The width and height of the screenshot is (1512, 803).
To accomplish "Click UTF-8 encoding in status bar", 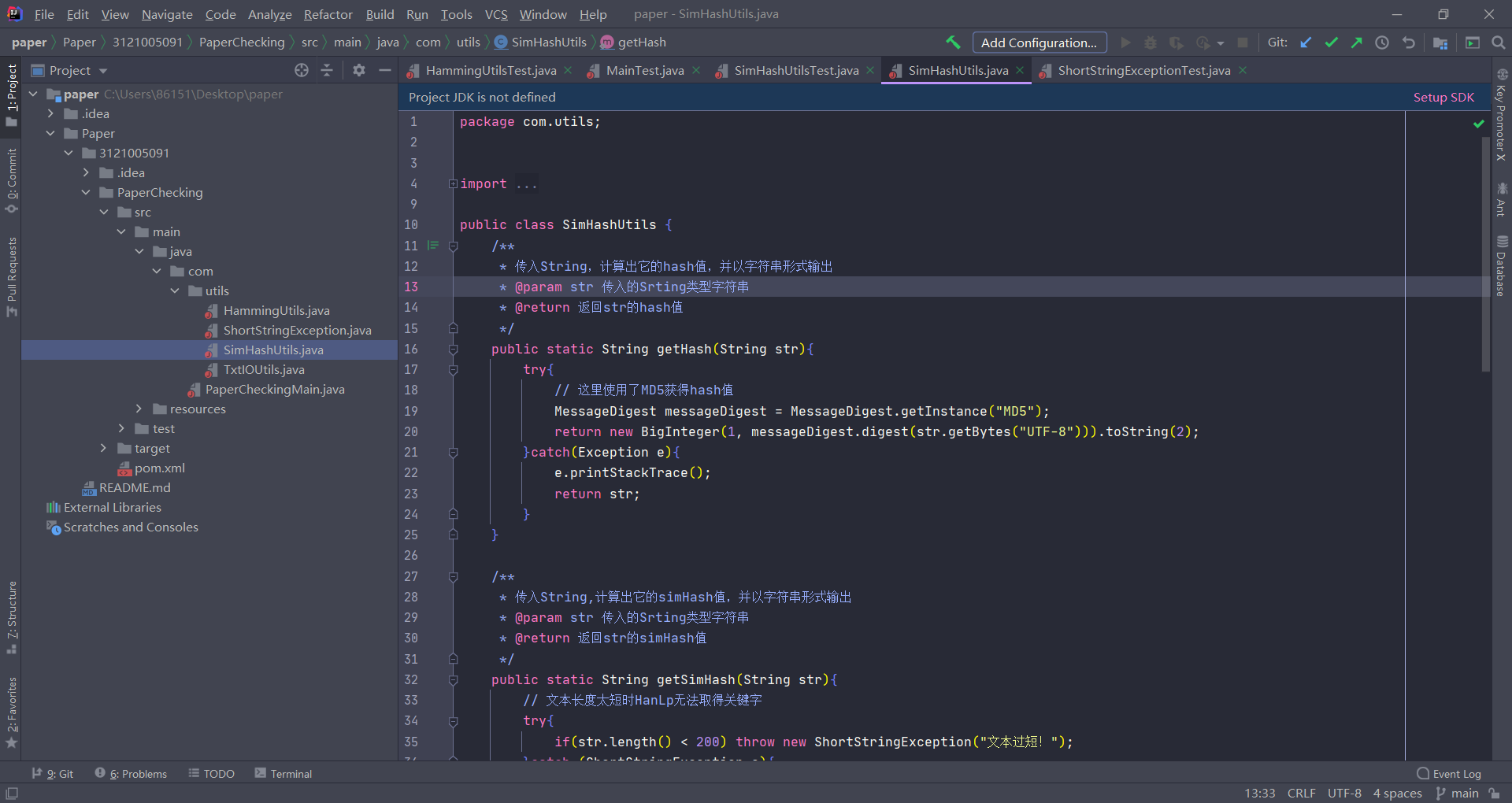I will point(1344,793).
